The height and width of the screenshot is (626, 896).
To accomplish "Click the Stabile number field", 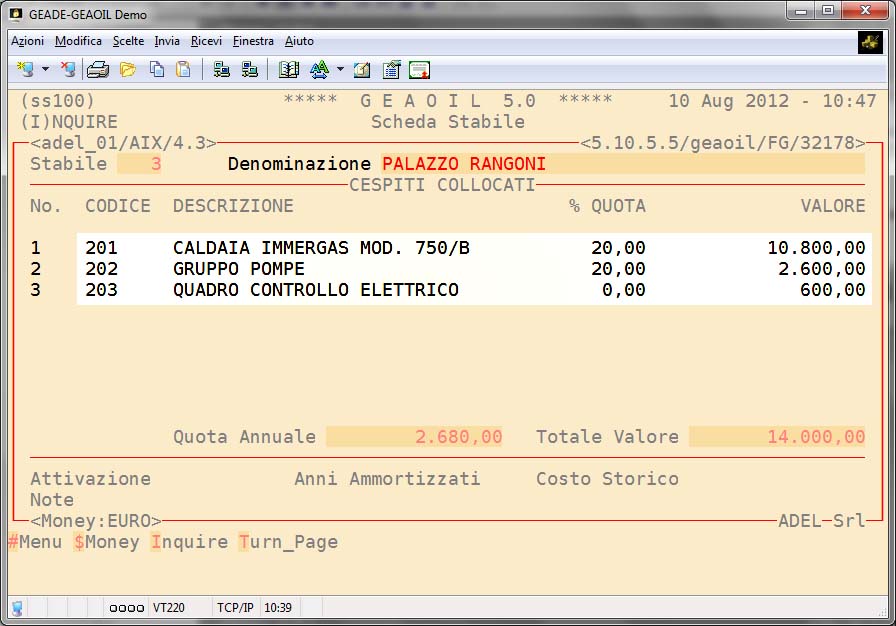I will tap(140, 164).
